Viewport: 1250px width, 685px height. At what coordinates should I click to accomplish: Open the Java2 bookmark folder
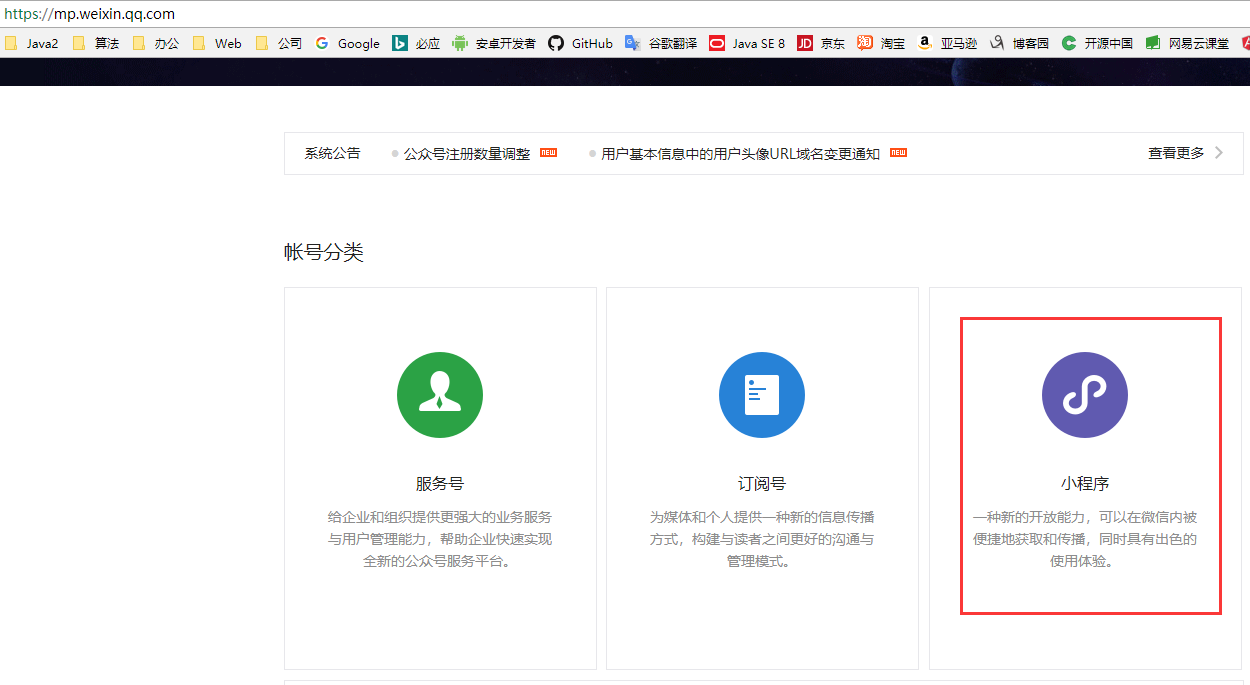pos(32,43)
